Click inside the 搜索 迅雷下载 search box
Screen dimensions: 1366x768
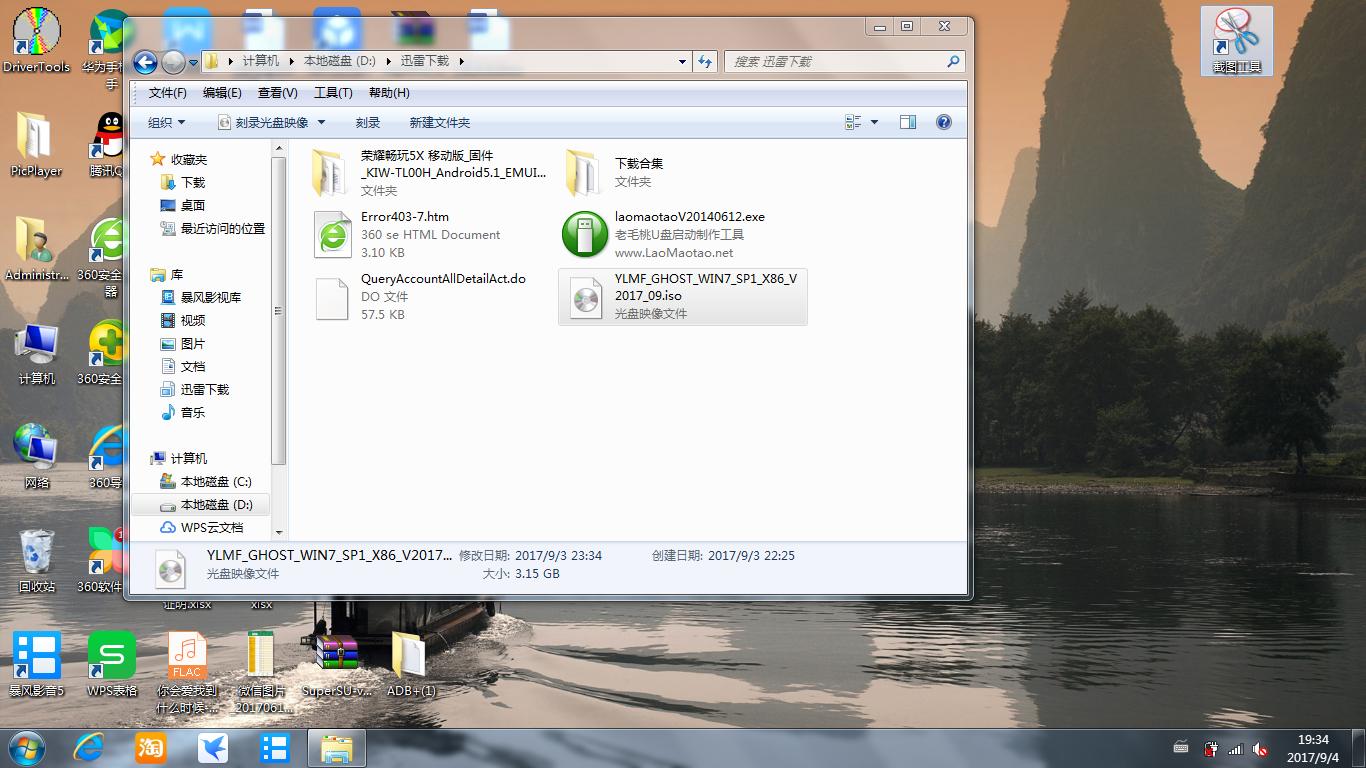pyautogui.click(x=840, y=61)
